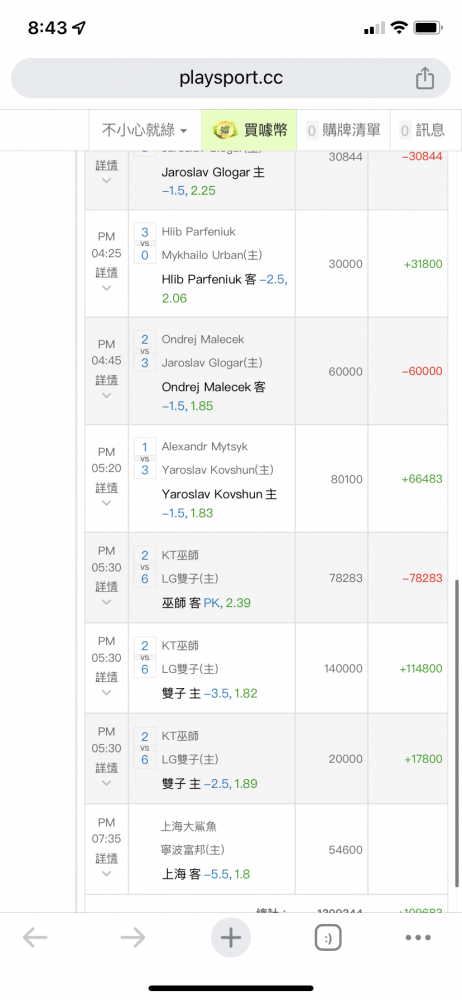Viewport: 462px width, 1000px height.
Task: Open 詳情 link for 巫師 客 PK bet
Action: point(107,586)
